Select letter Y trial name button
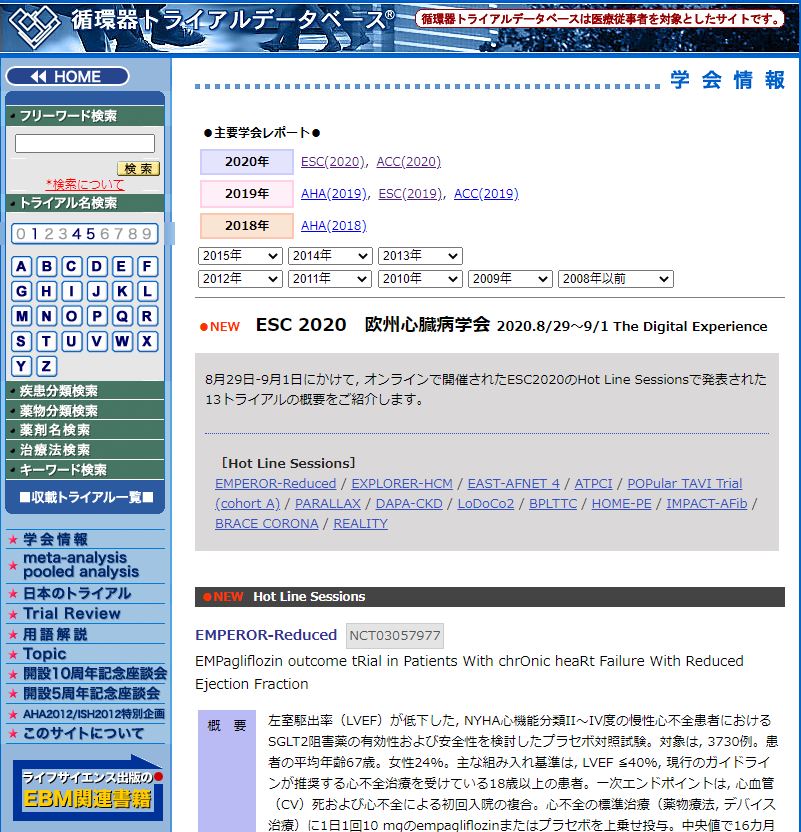Image resolution: width=801 pixels, height=832 pixels. click(21, 366)
